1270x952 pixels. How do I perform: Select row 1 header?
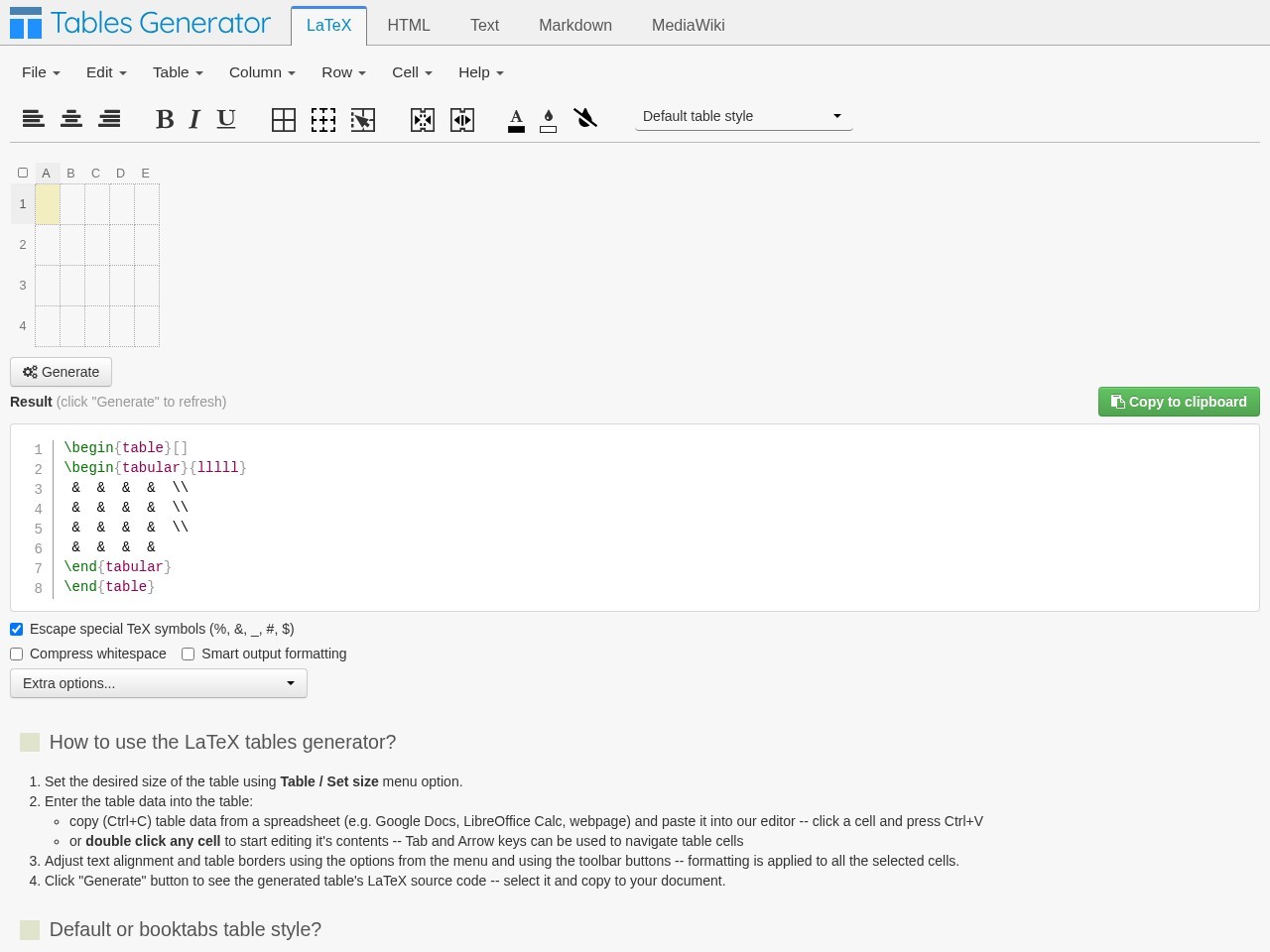click(22, 204)
